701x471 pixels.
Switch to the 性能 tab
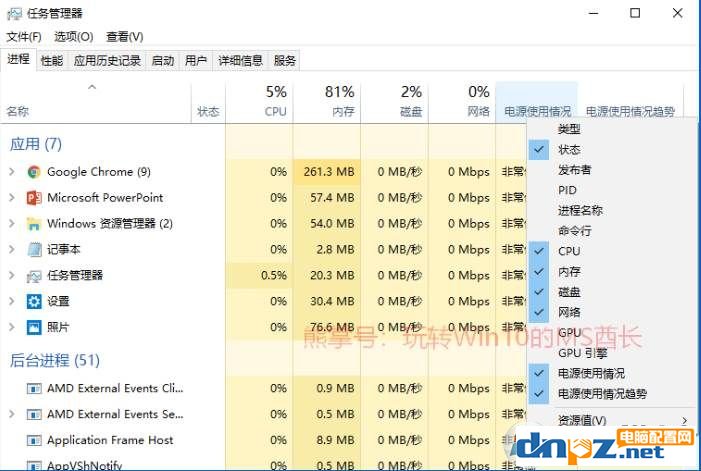coord(52,61)
